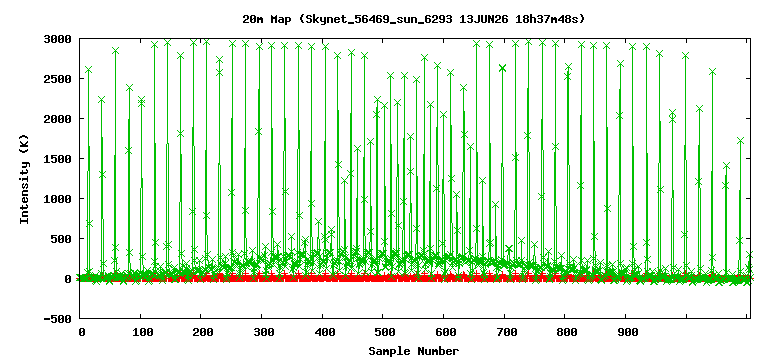Select the 3000 tick label on the y-axis
This screenshot has height=360, width=768.
point(58,39)
